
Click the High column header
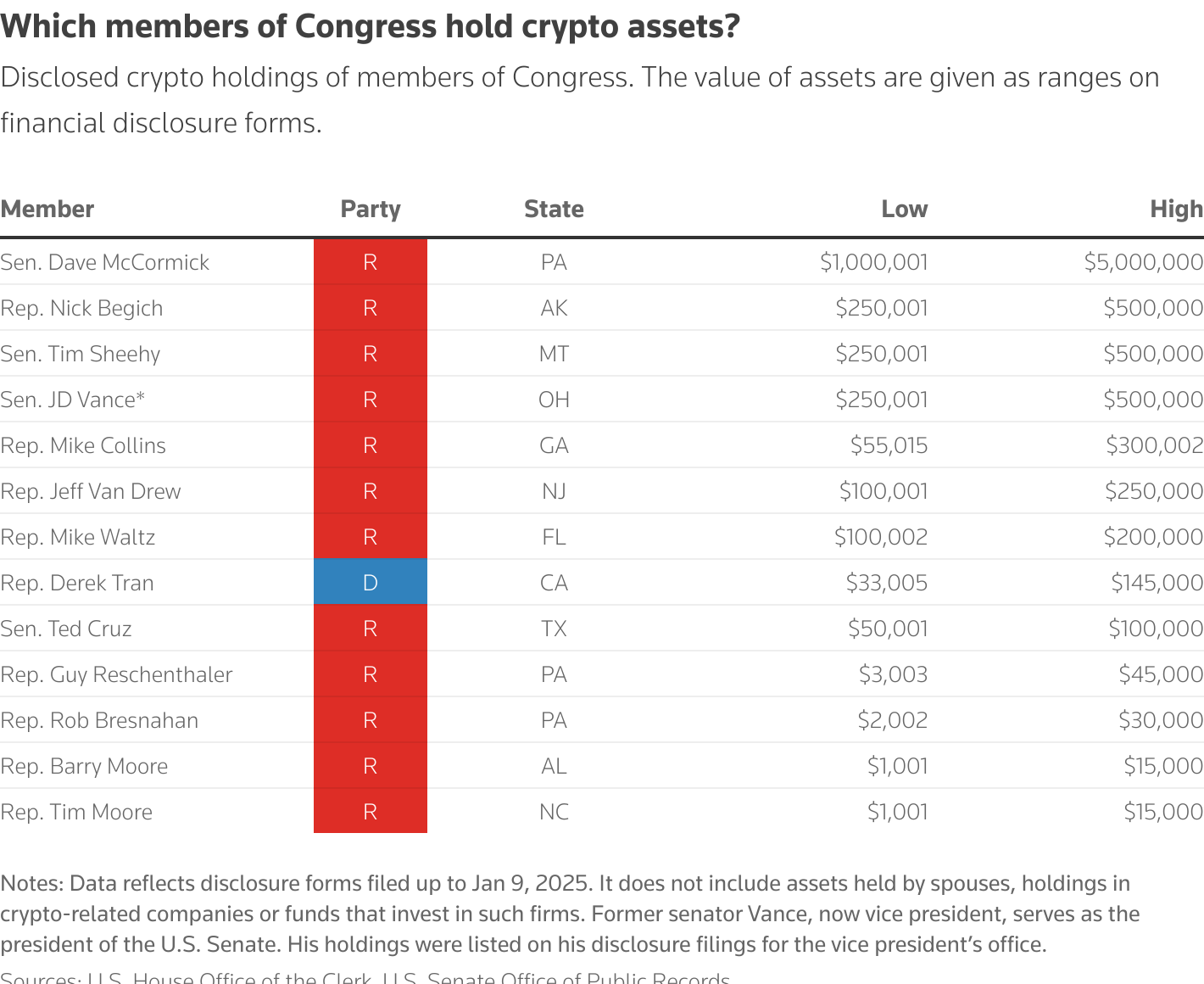click(1176, 210)
